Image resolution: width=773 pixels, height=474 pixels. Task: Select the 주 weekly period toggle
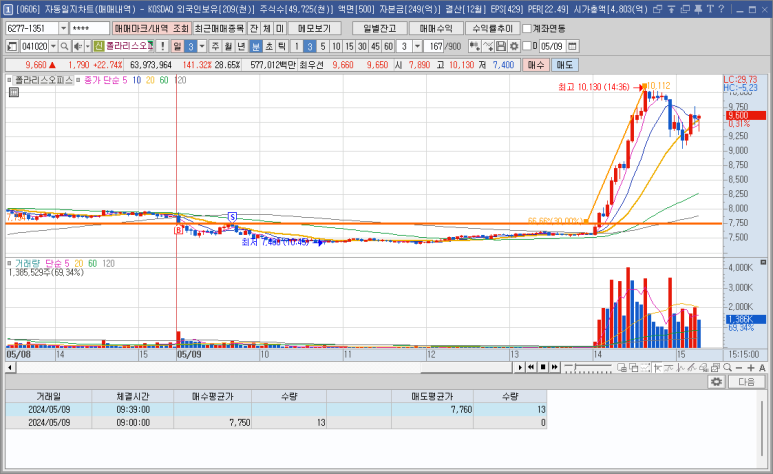click(x=215, y=46)
